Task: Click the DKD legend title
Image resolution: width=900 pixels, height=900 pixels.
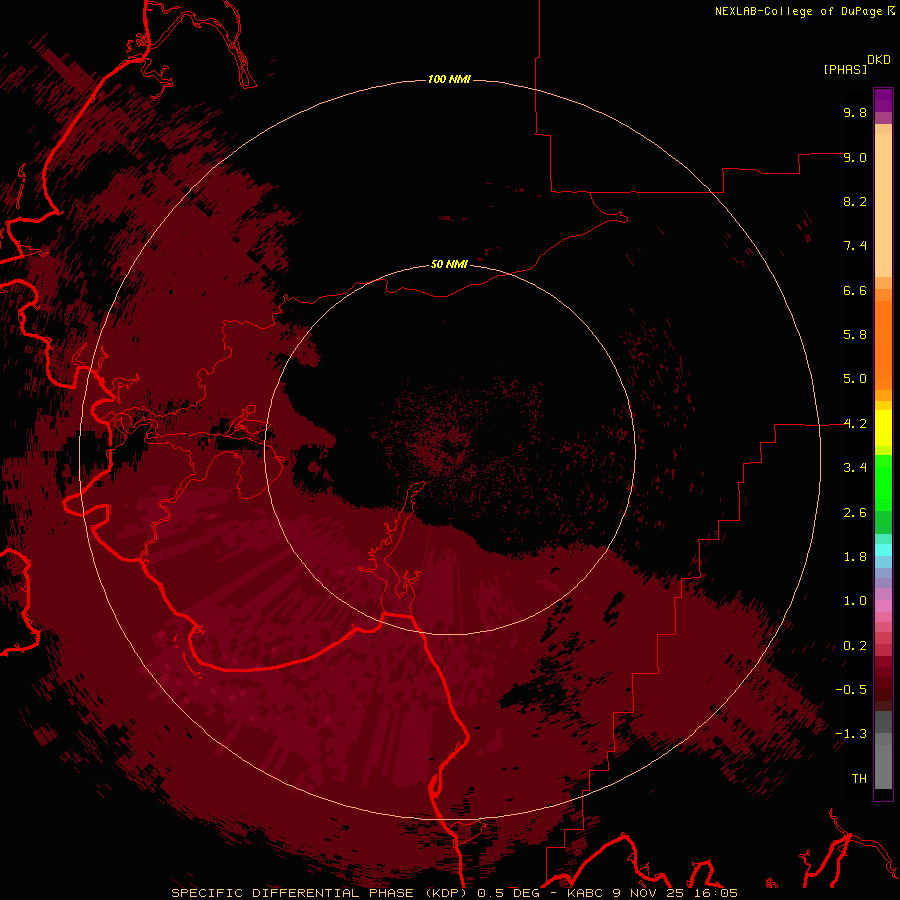Action: (x=879, y=60)
